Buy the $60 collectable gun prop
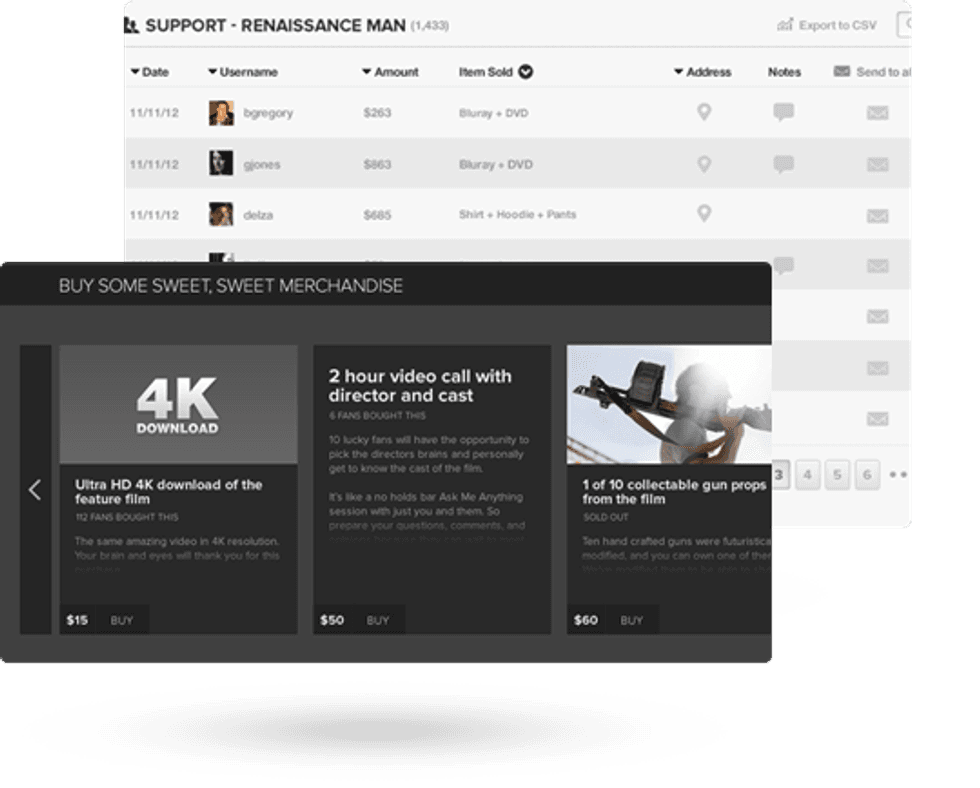 [631, 621]
